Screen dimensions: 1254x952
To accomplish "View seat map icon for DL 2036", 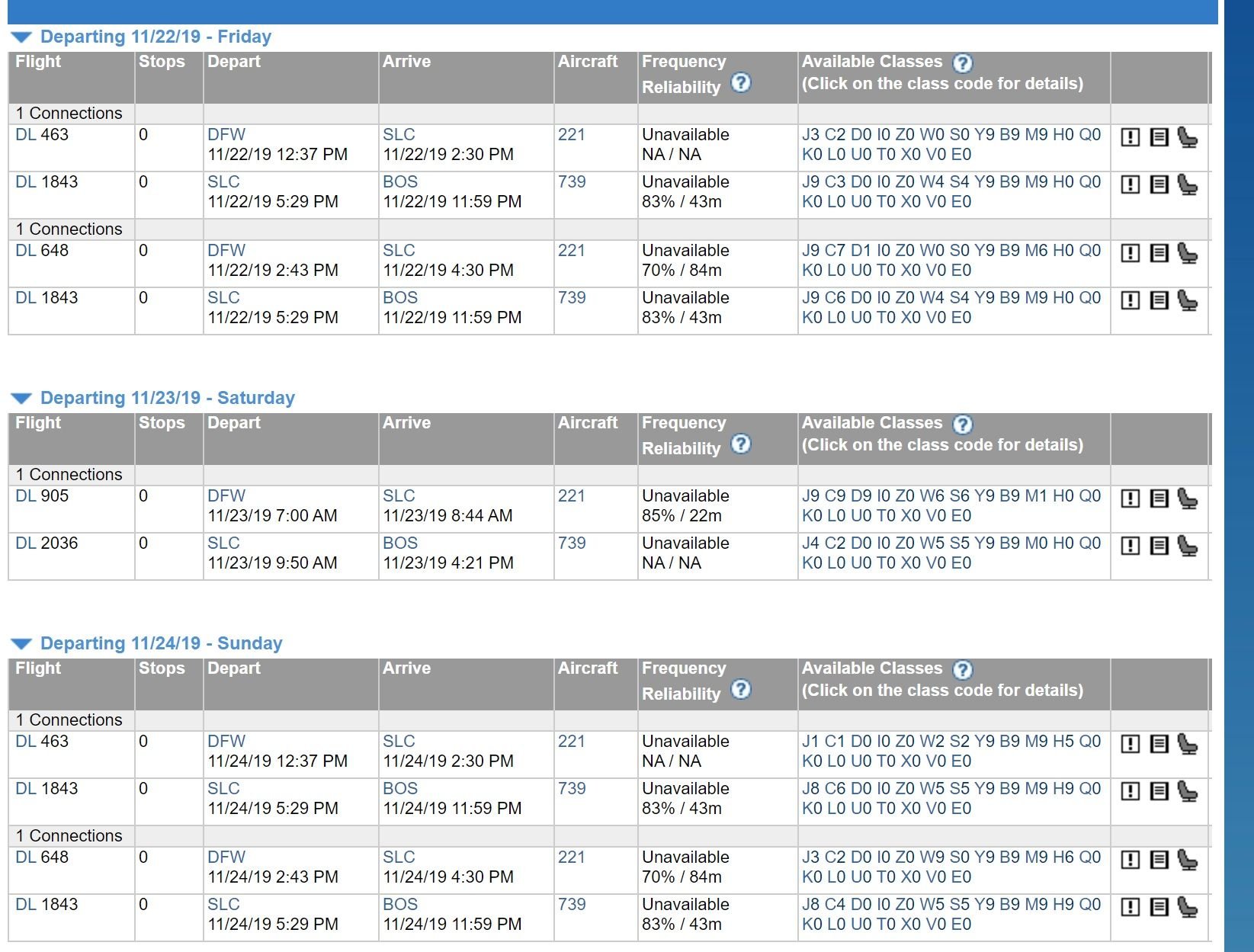I will 1188,547.
